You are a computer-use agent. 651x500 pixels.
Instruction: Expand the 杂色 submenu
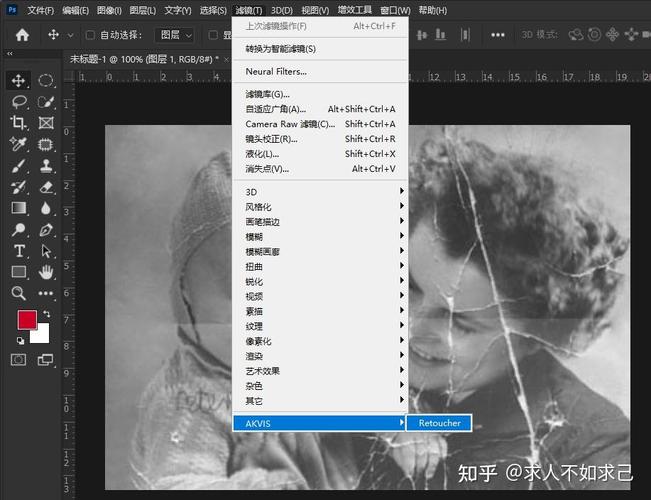click(x=320, y=386)
